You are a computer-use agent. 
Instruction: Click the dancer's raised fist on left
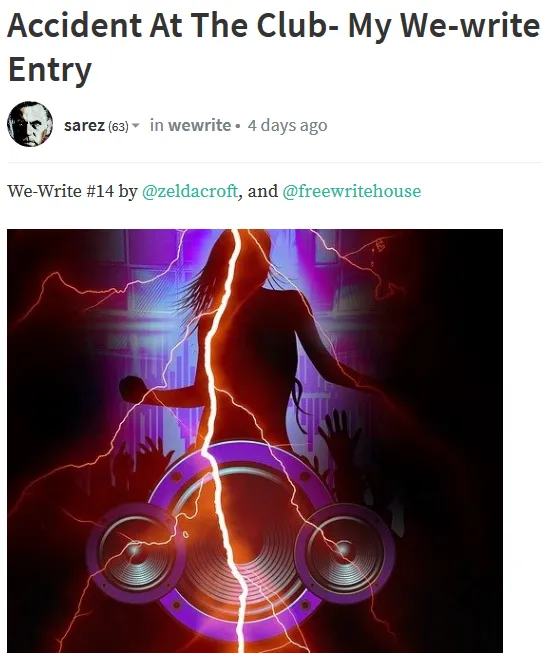coord(132,389)
